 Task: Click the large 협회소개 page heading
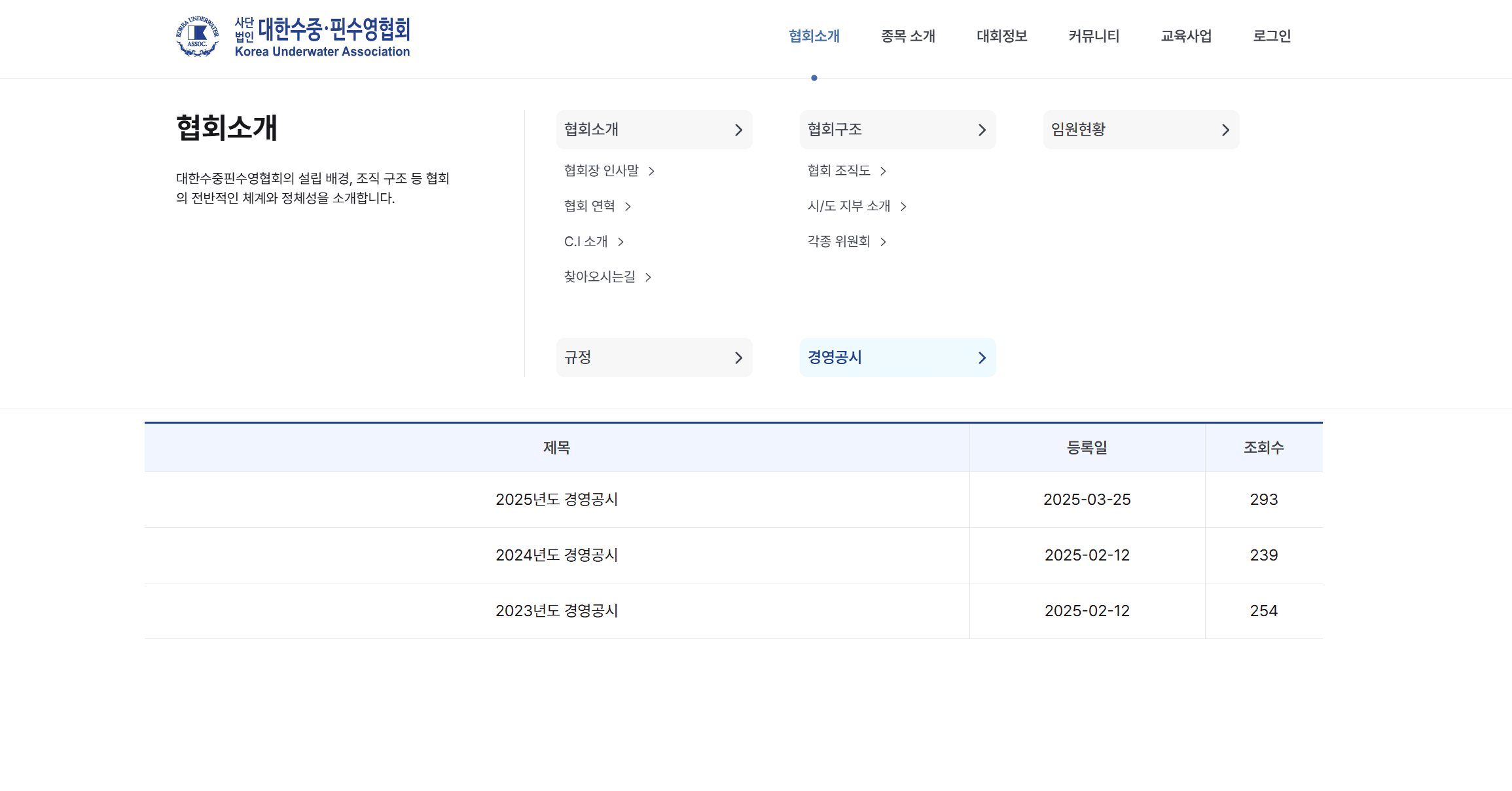click(x=226, y=128)
